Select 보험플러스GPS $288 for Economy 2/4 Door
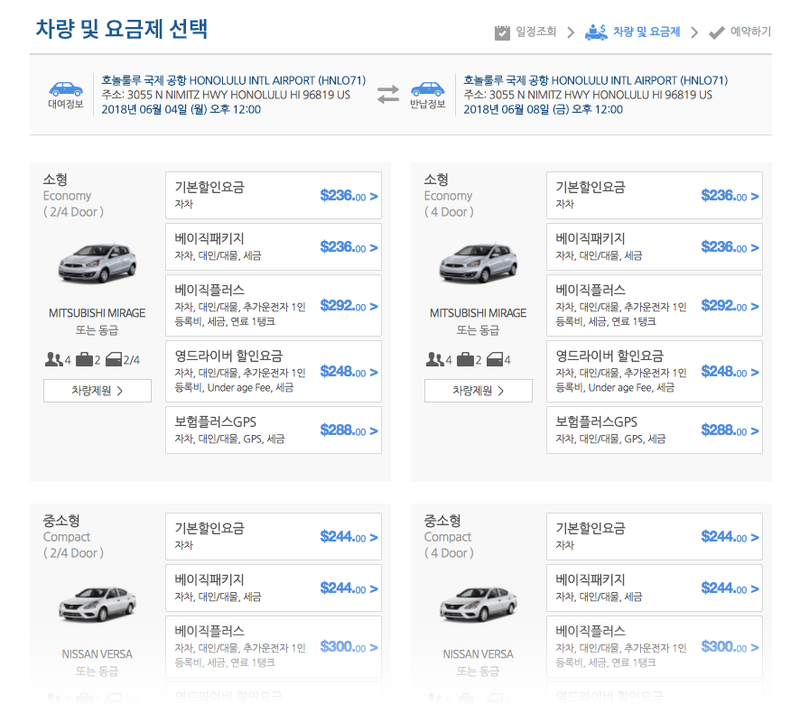Screen dimensions: 800x722 273,430
